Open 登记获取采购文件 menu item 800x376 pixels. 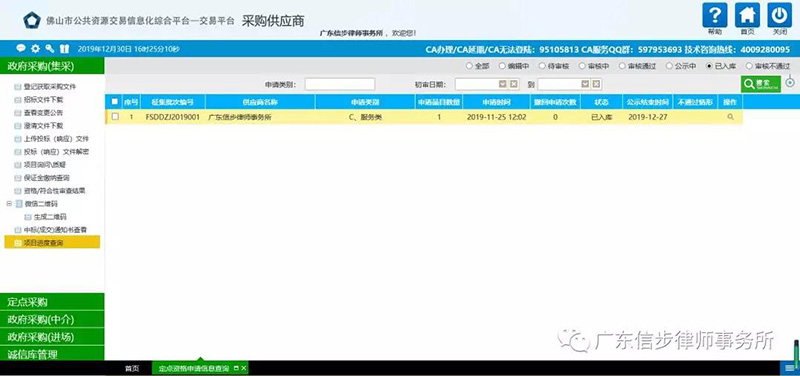pos(49,87)
